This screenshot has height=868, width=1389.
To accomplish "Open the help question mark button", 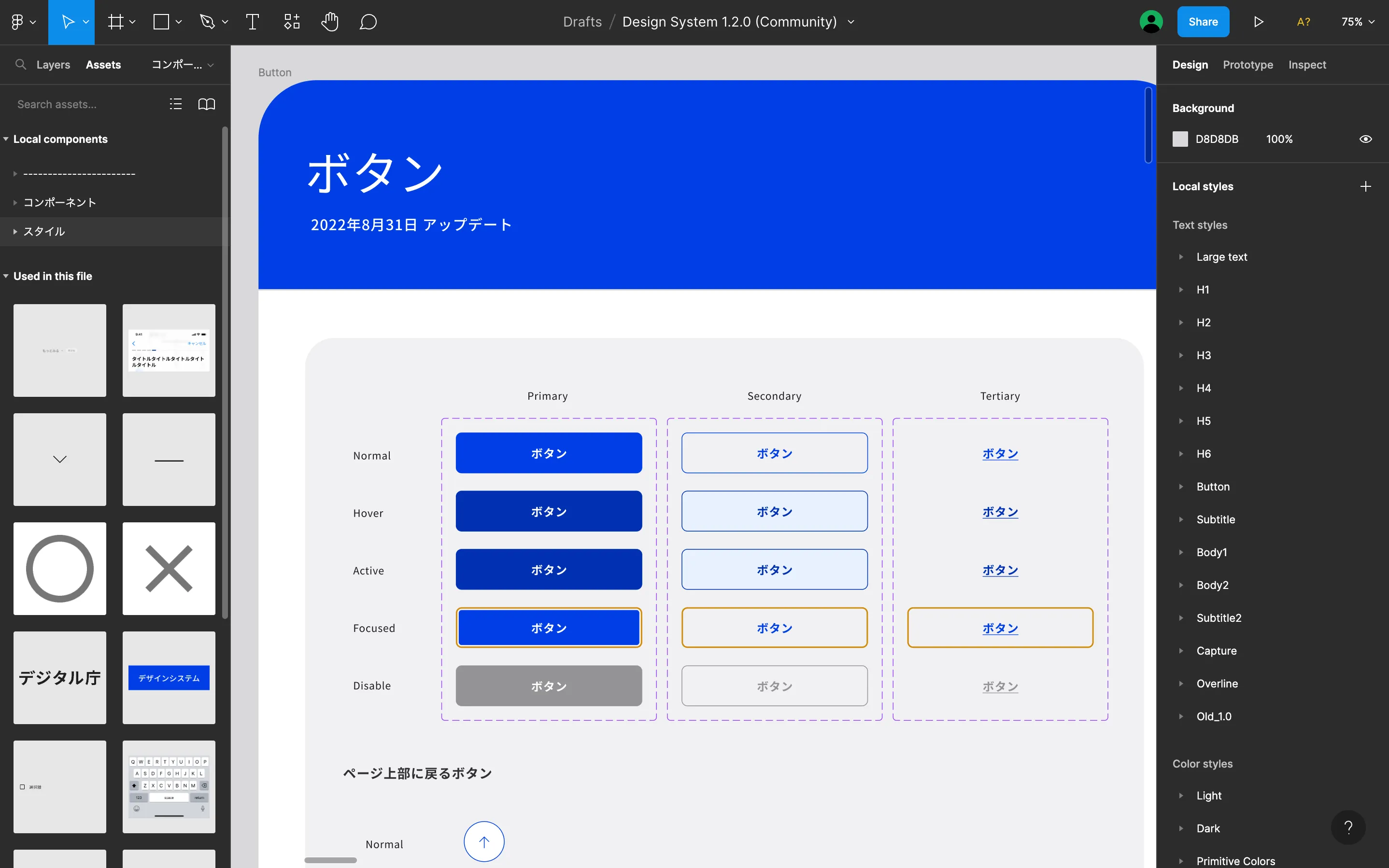I will (1347, 826).
